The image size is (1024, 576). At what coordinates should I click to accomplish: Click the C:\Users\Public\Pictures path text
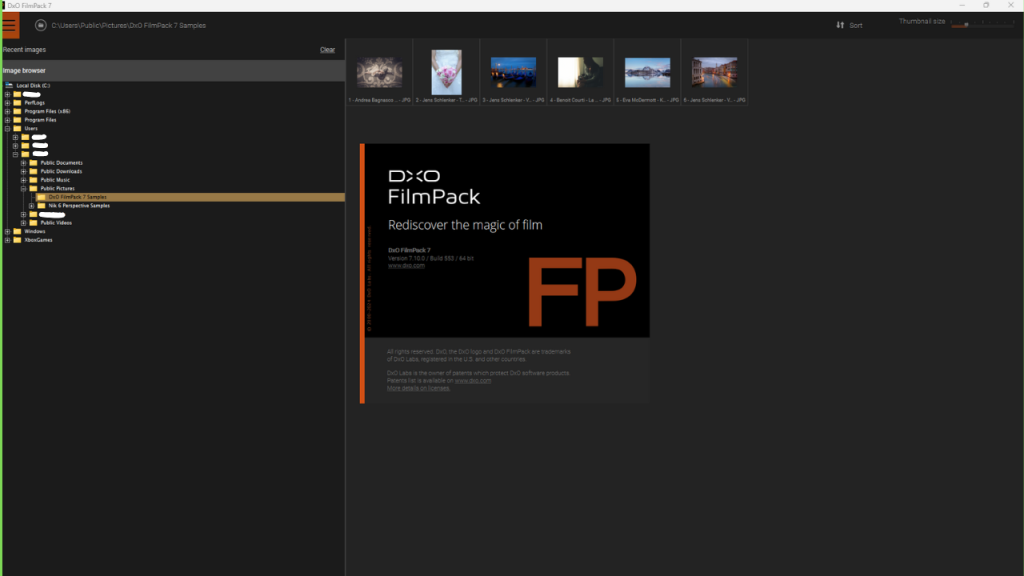pos(129,25)
